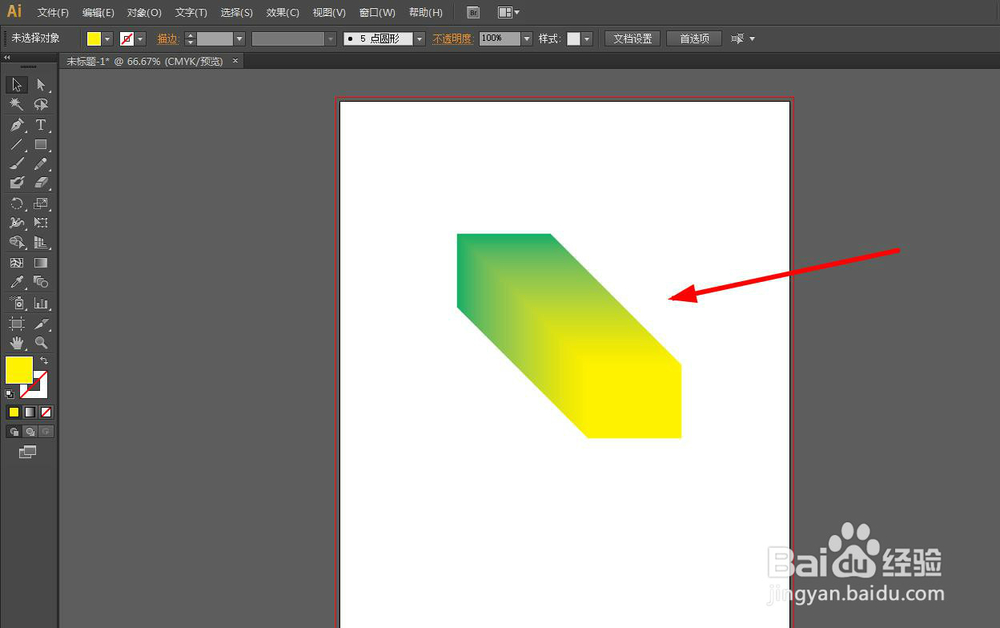Select the Pen tool
This screenshot has width=1000, height=628.
click(x=17, y=125)
